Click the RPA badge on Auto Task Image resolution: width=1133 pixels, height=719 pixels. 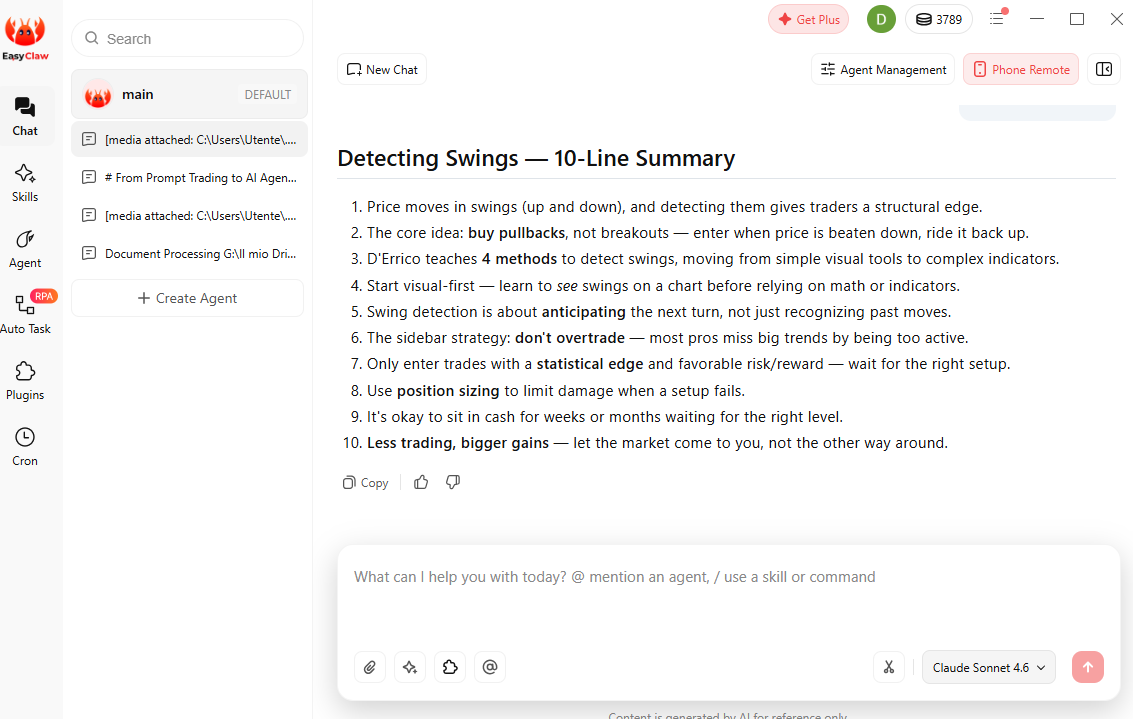44,296
